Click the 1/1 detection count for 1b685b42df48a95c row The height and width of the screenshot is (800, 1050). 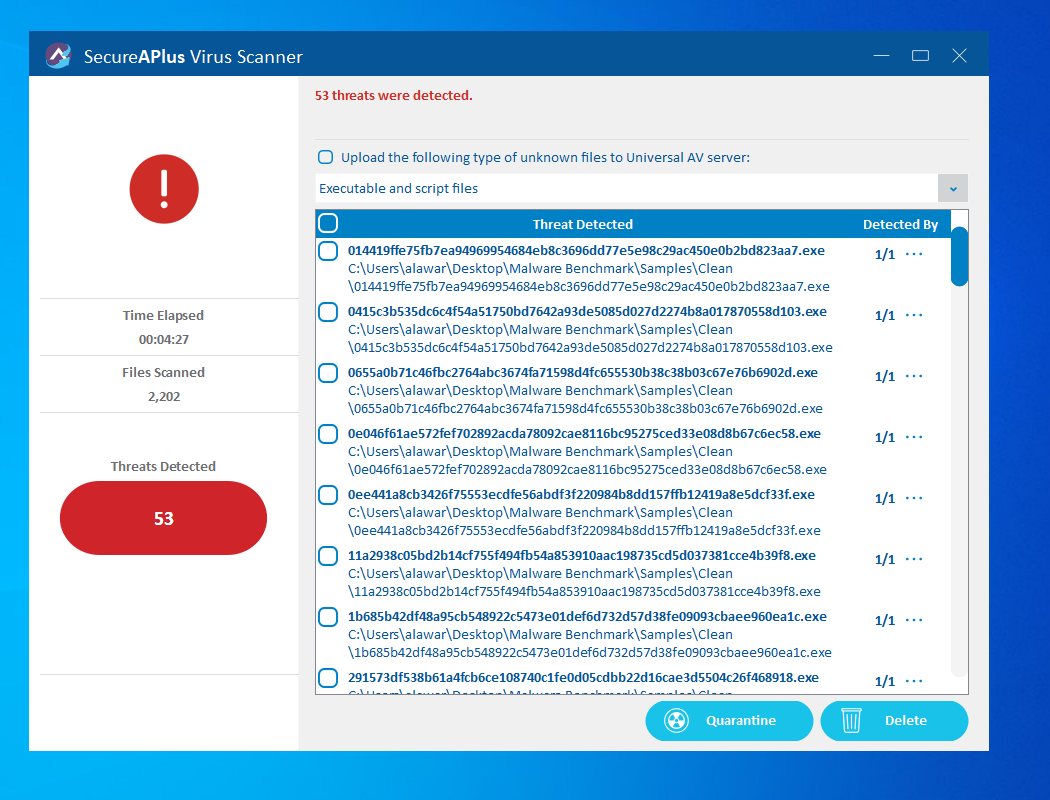point(885,620)
